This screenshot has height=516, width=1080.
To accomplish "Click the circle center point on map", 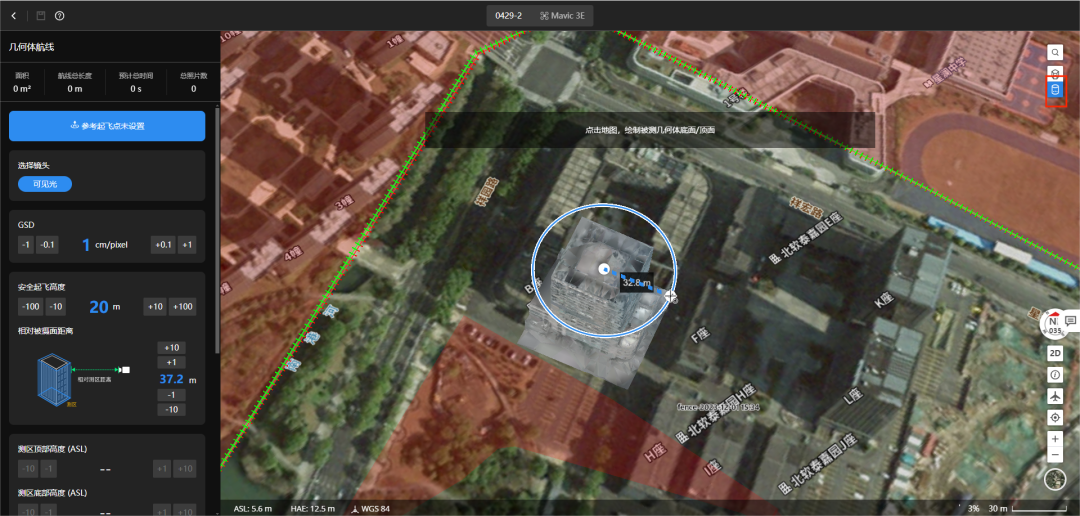I will (604, 269).
